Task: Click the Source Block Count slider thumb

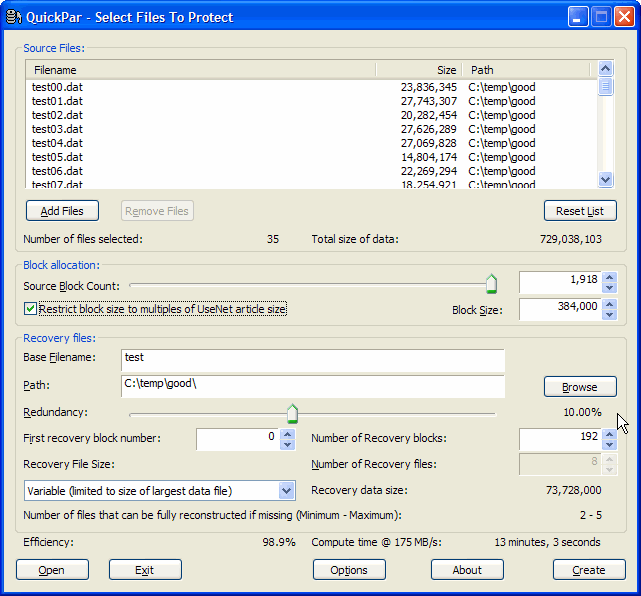Action: pos(491,285)
